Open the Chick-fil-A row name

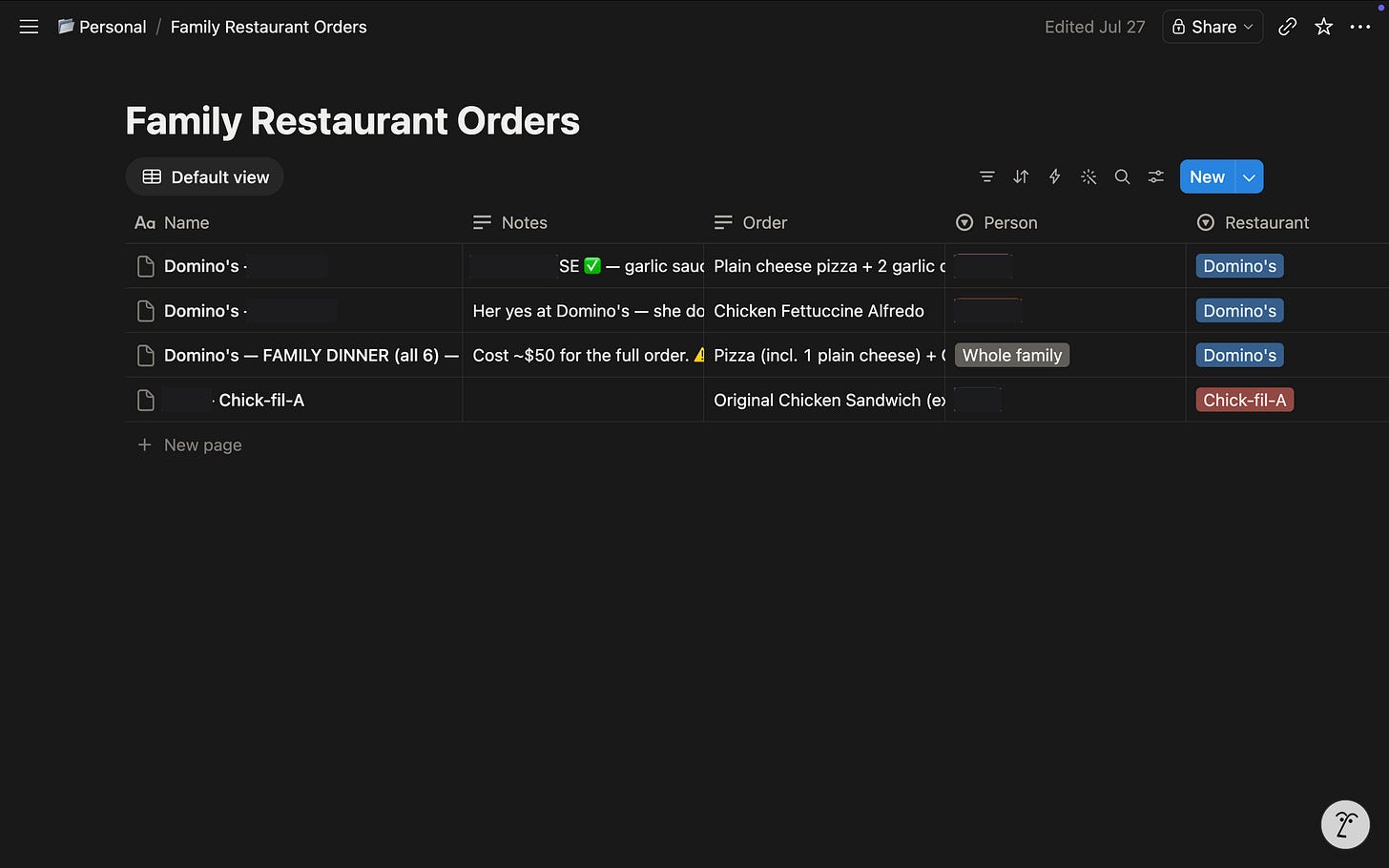261,401
